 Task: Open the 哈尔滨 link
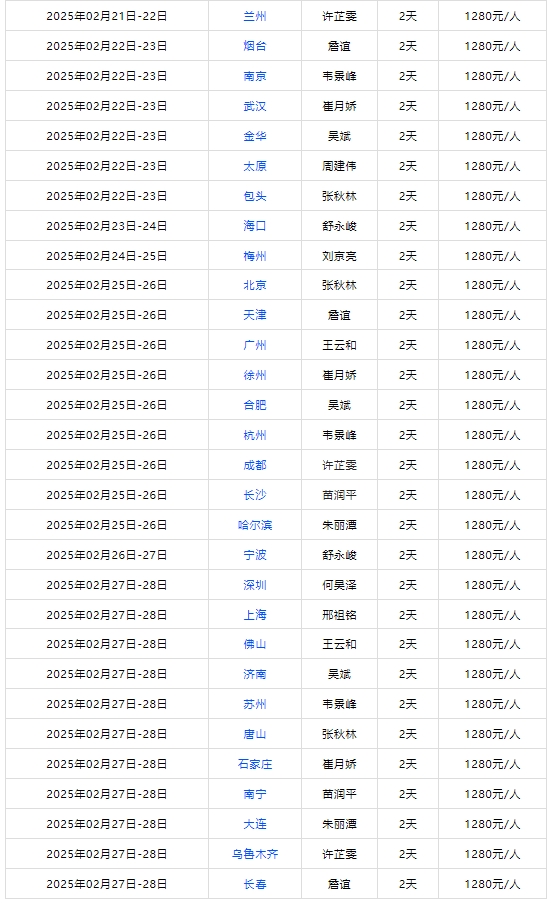coord(254,525)
